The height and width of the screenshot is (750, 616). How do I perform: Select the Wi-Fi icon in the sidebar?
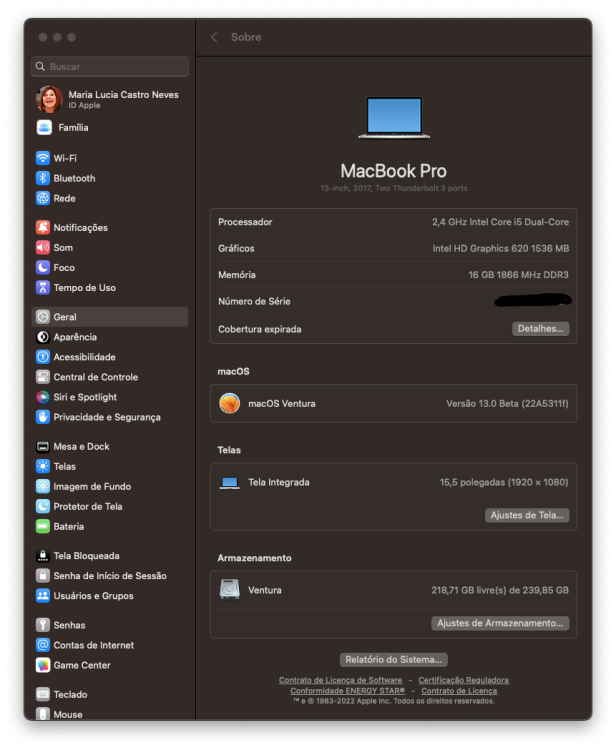click(43, 158)
